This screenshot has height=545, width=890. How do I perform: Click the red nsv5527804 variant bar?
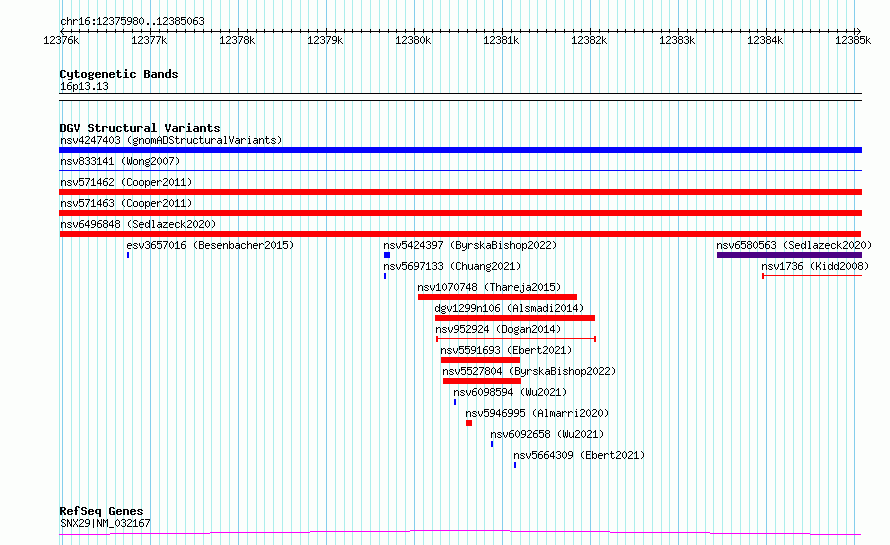[482, 381]
